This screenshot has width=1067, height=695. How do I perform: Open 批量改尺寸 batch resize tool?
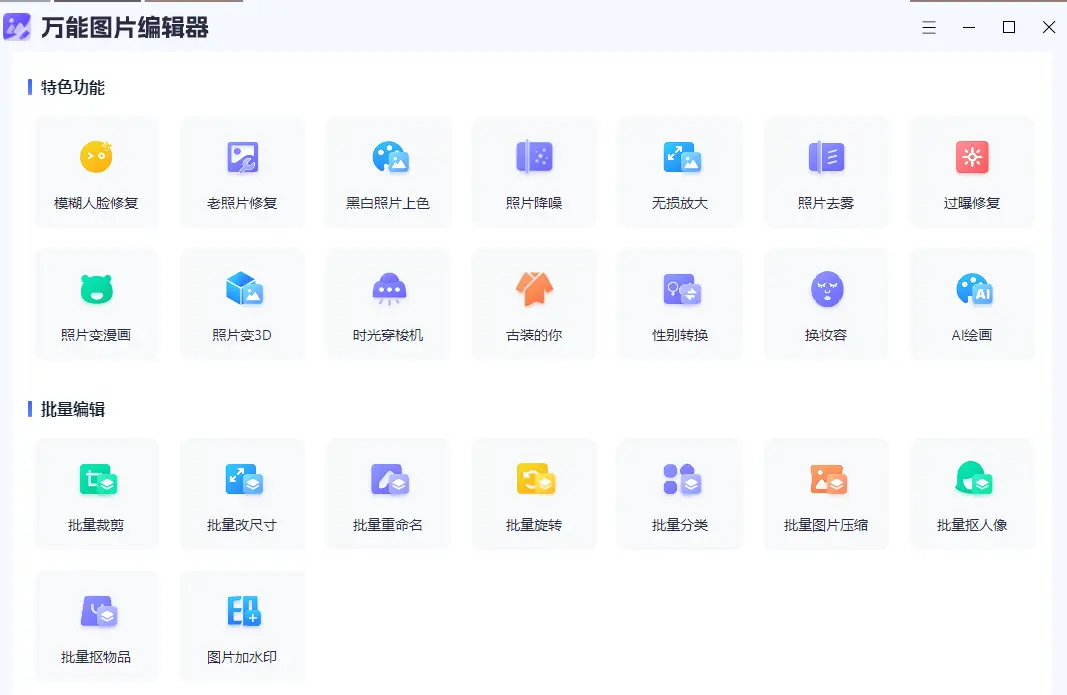pos(242,493)
